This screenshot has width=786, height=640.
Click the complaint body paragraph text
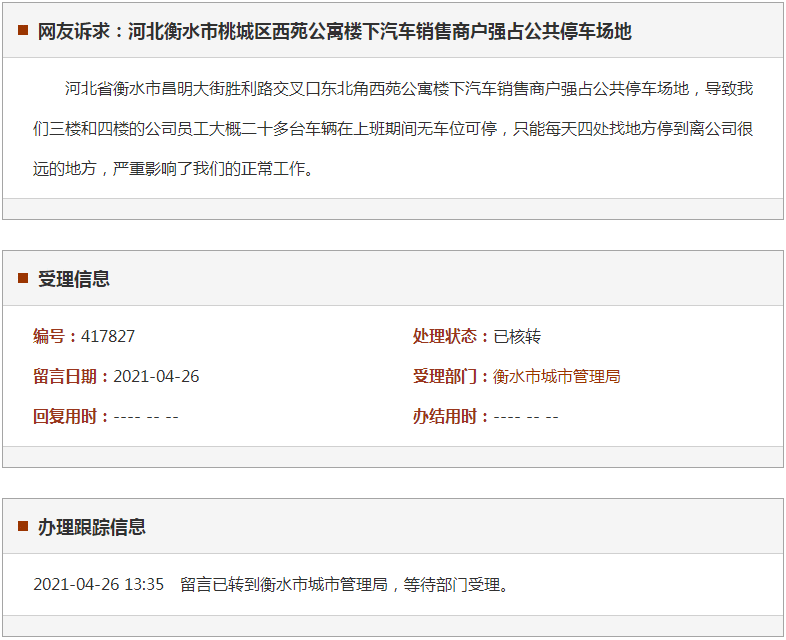pyautogui.click(x=392, y=128)
